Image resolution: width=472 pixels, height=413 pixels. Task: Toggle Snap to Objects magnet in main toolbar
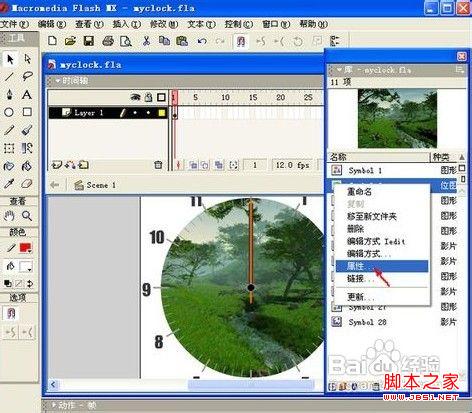tap(241, 41)
